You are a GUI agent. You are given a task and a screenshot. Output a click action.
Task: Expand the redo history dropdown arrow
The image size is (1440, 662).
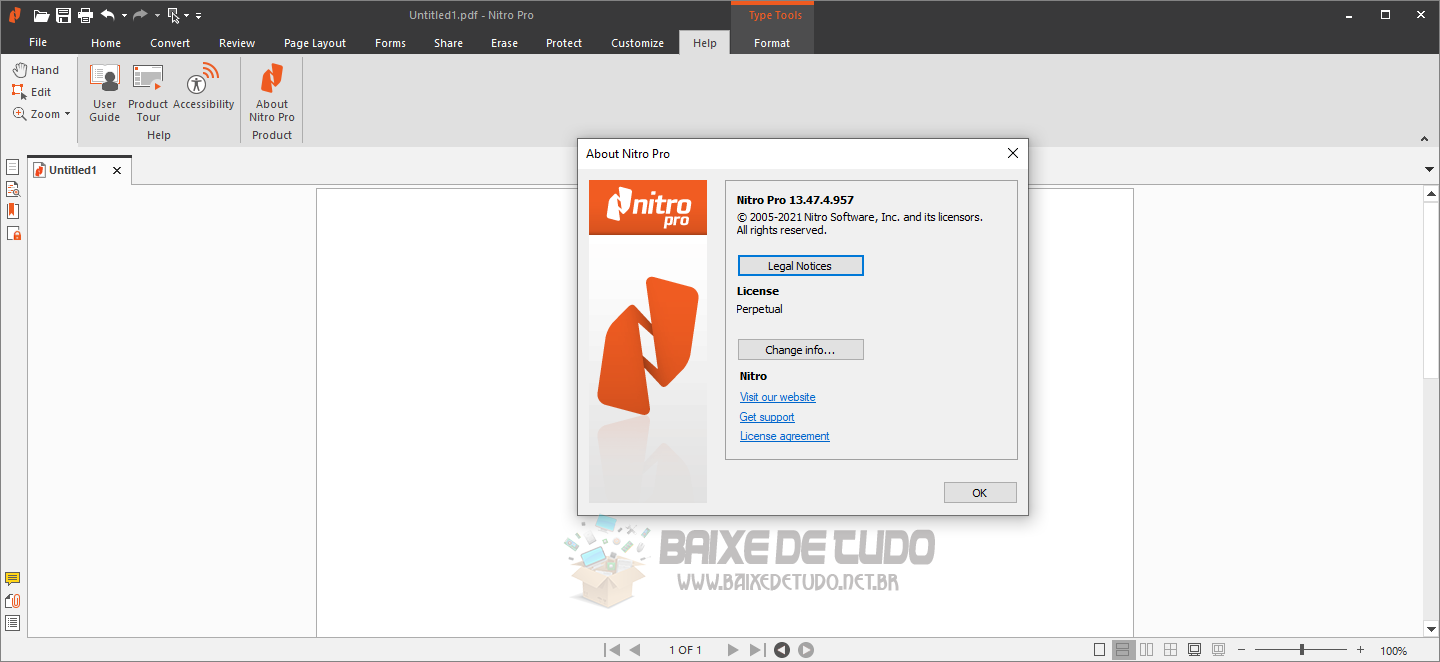[x=157, y=16]
